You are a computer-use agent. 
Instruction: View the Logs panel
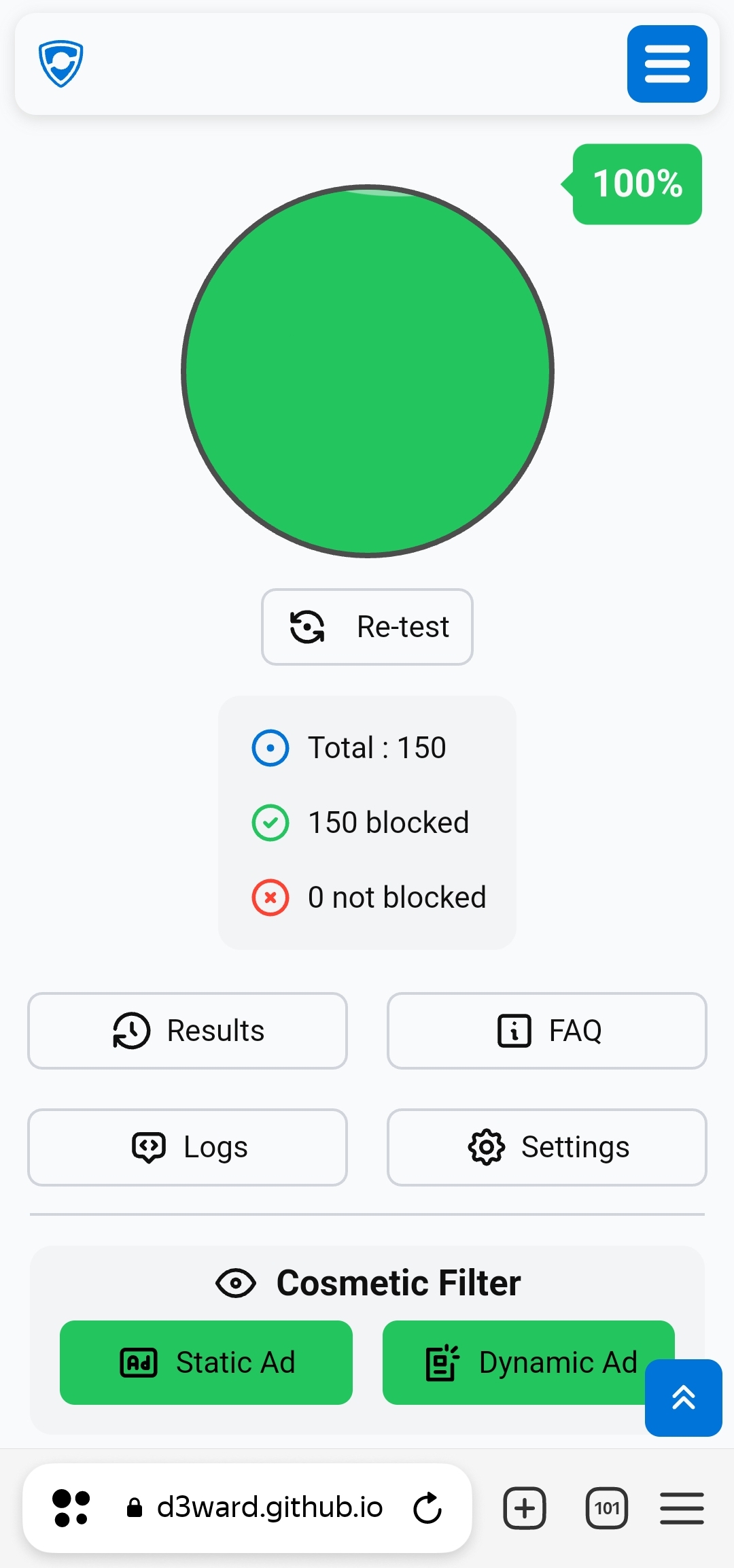click(188, 1147)
